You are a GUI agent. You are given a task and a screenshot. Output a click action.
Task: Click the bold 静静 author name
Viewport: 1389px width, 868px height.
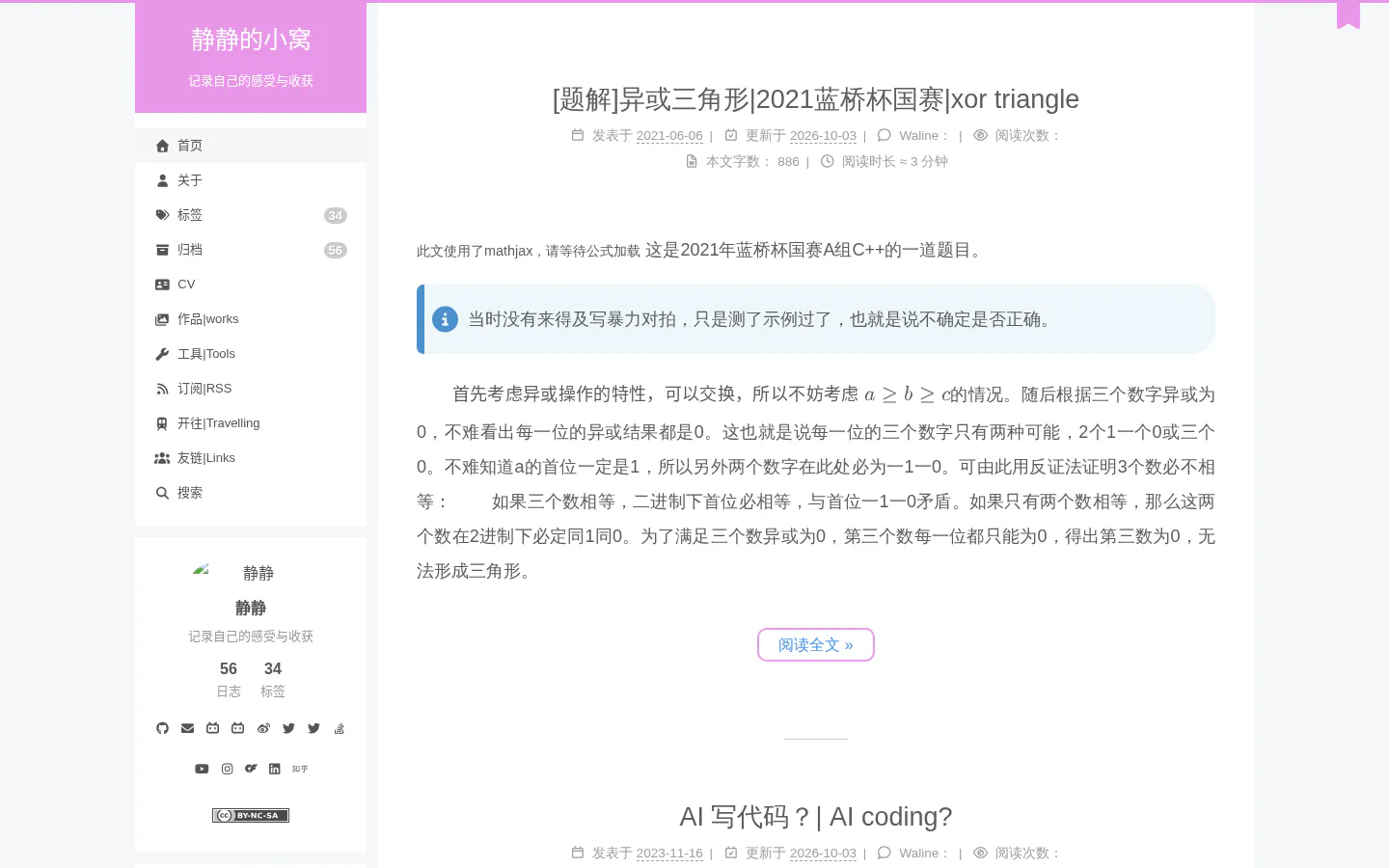click(x=251, y=608)
